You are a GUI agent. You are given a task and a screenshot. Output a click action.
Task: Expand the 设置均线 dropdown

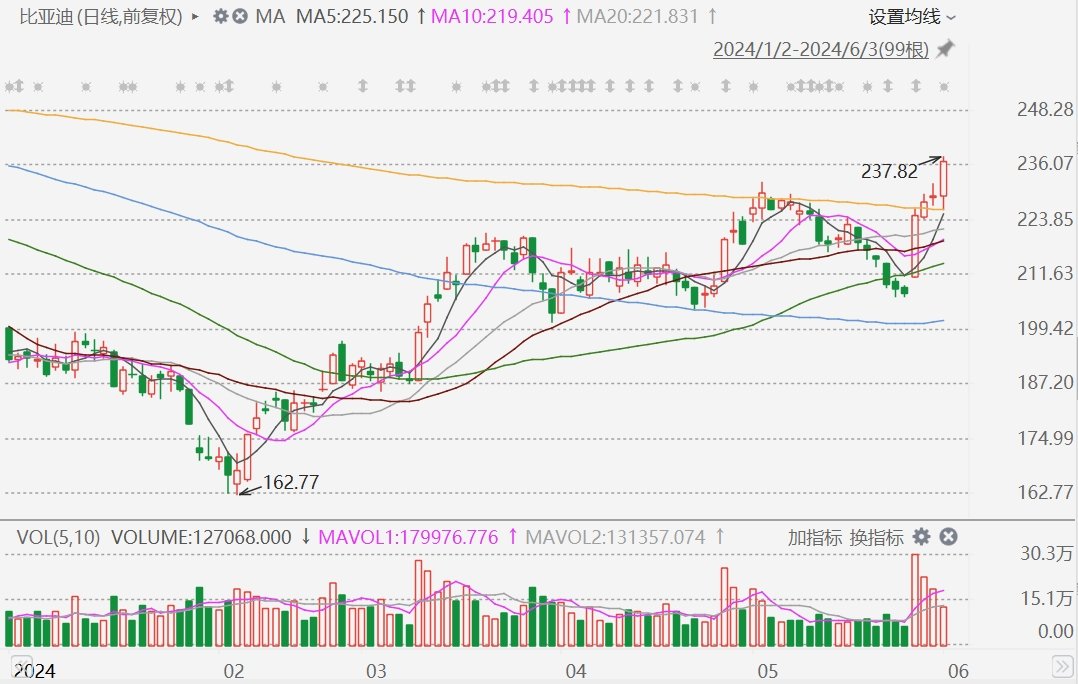coord(912,17)
